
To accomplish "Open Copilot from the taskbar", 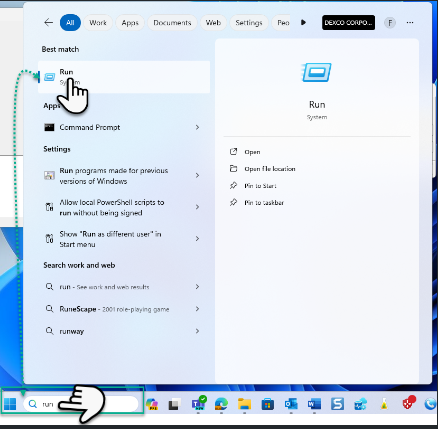I will pyautogui.click(x=152, y=404).
